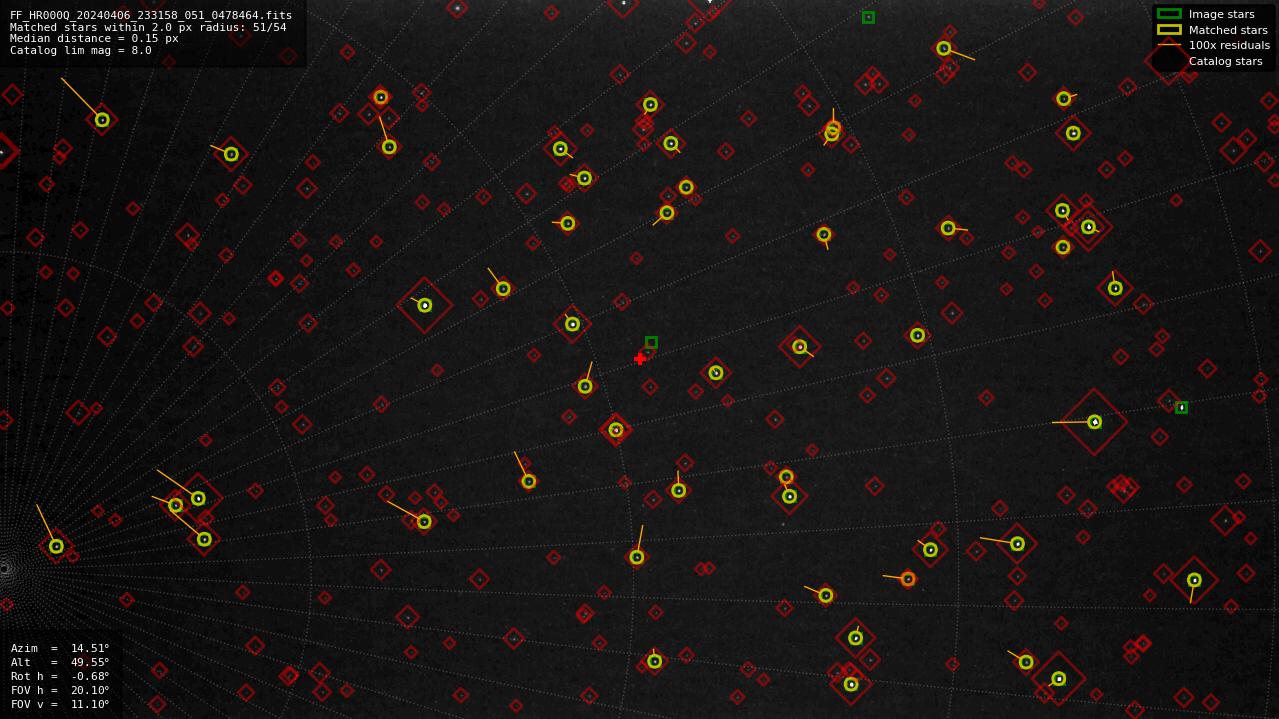Click the 'Image stars' legend label
Image resolution: width=1279 pixels, height=719 pixels.
click(x=1221, y=14)
